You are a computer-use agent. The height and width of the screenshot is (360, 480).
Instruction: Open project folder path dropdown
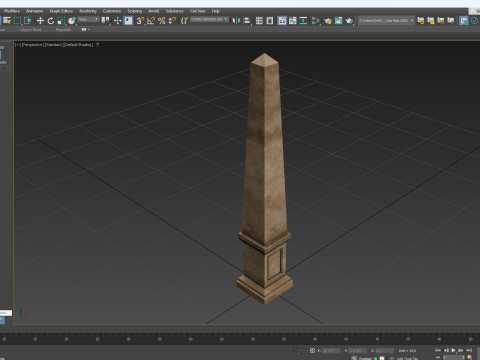click(x=386, y=21)
